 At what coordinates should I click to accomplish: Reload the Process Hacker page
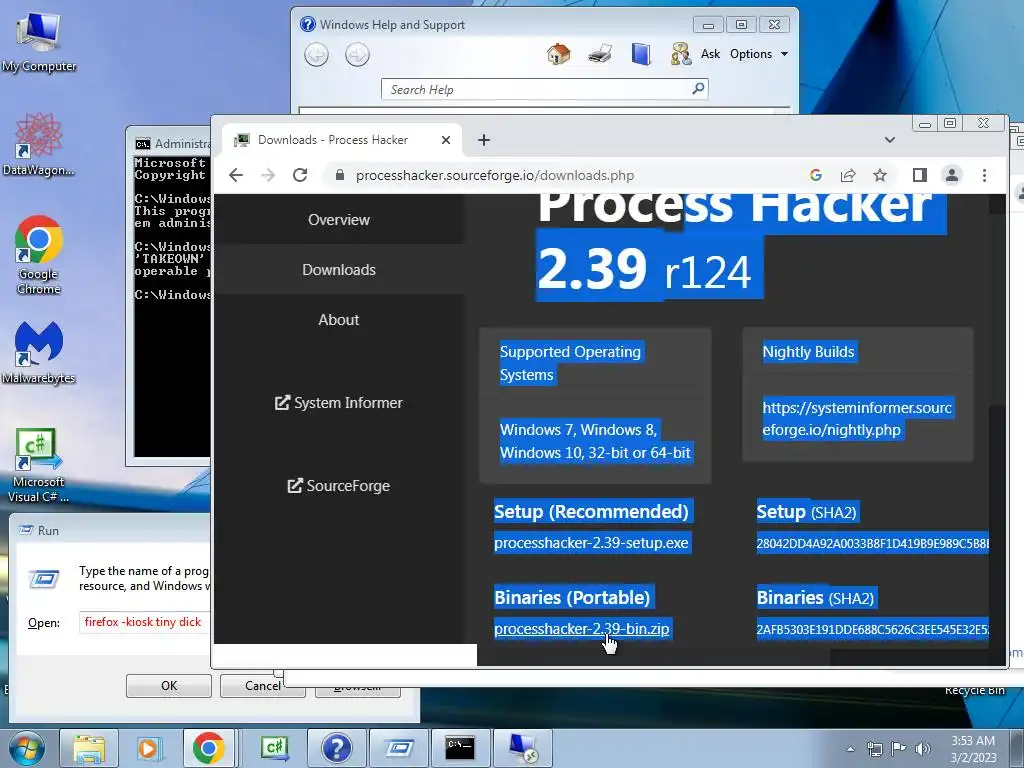pos(300,175)
